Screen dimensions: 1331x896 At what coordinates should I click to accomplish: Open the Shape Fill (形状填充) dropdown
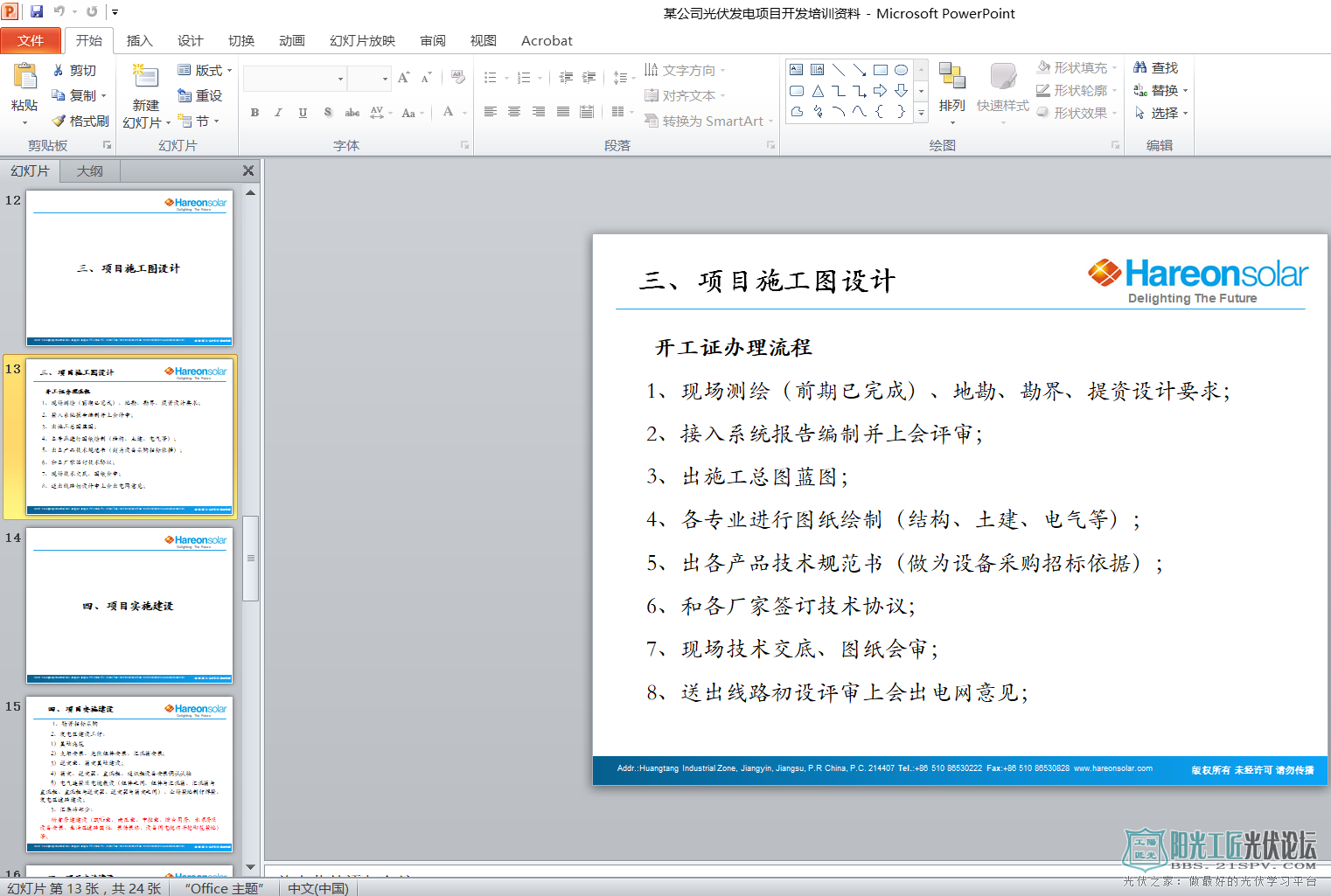click(x=1077, y=67)
